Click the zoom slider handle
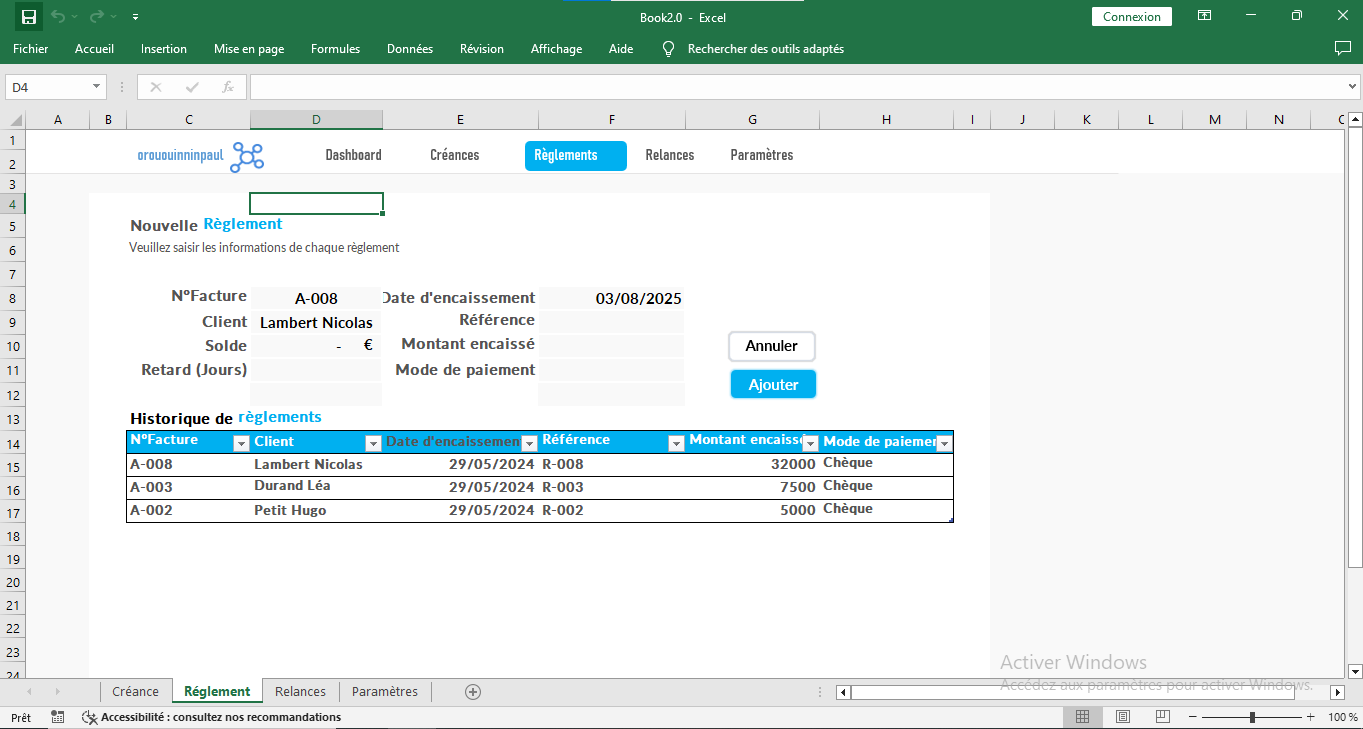 [1252, 717]
